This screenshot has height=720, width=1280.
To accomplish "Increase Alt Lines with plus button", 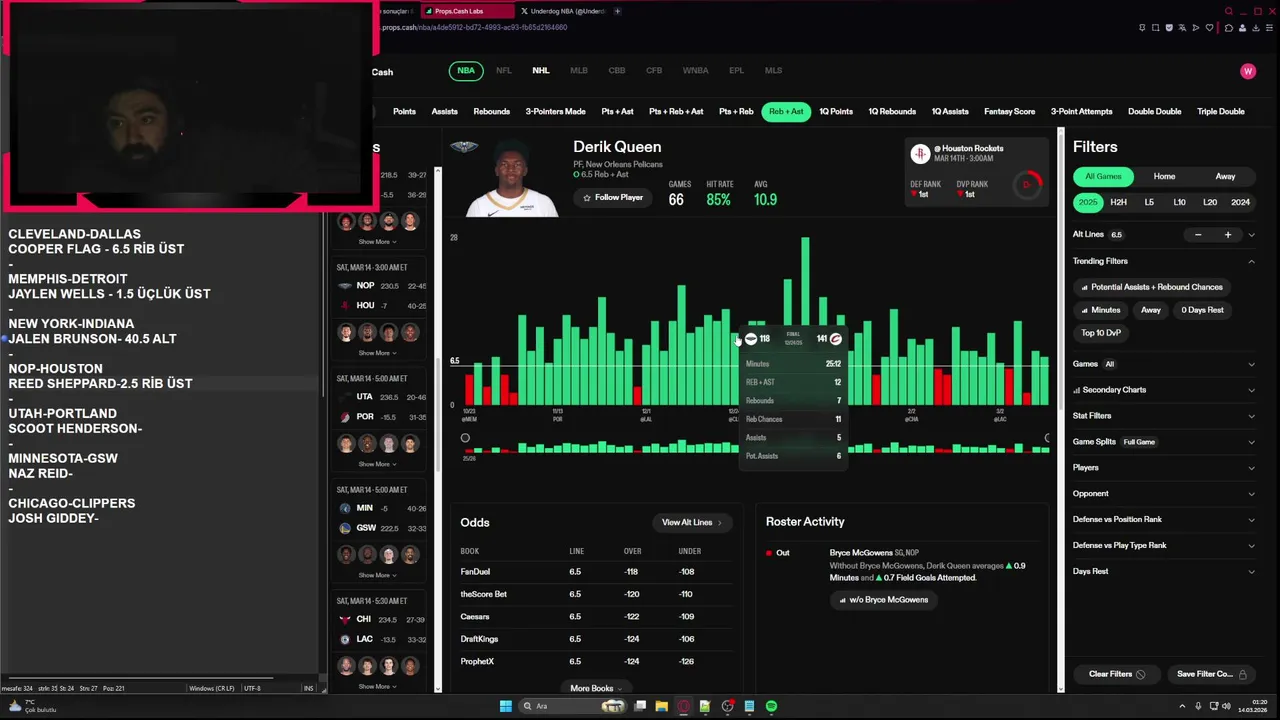I will point(1228,235).
